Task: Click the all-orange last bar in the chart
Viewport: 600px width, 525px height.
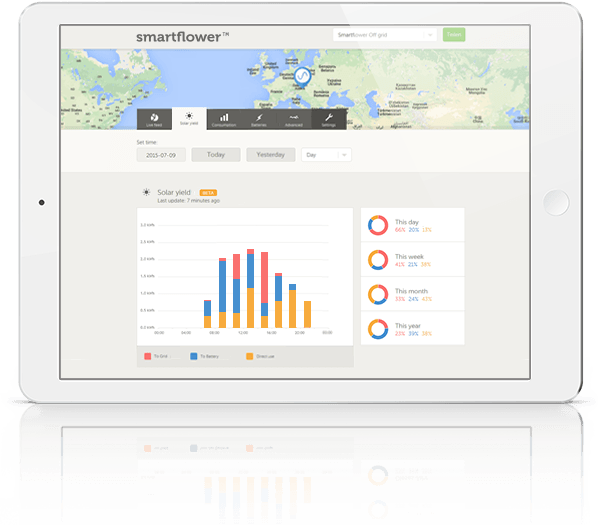Action: click(x=307, y=314)
